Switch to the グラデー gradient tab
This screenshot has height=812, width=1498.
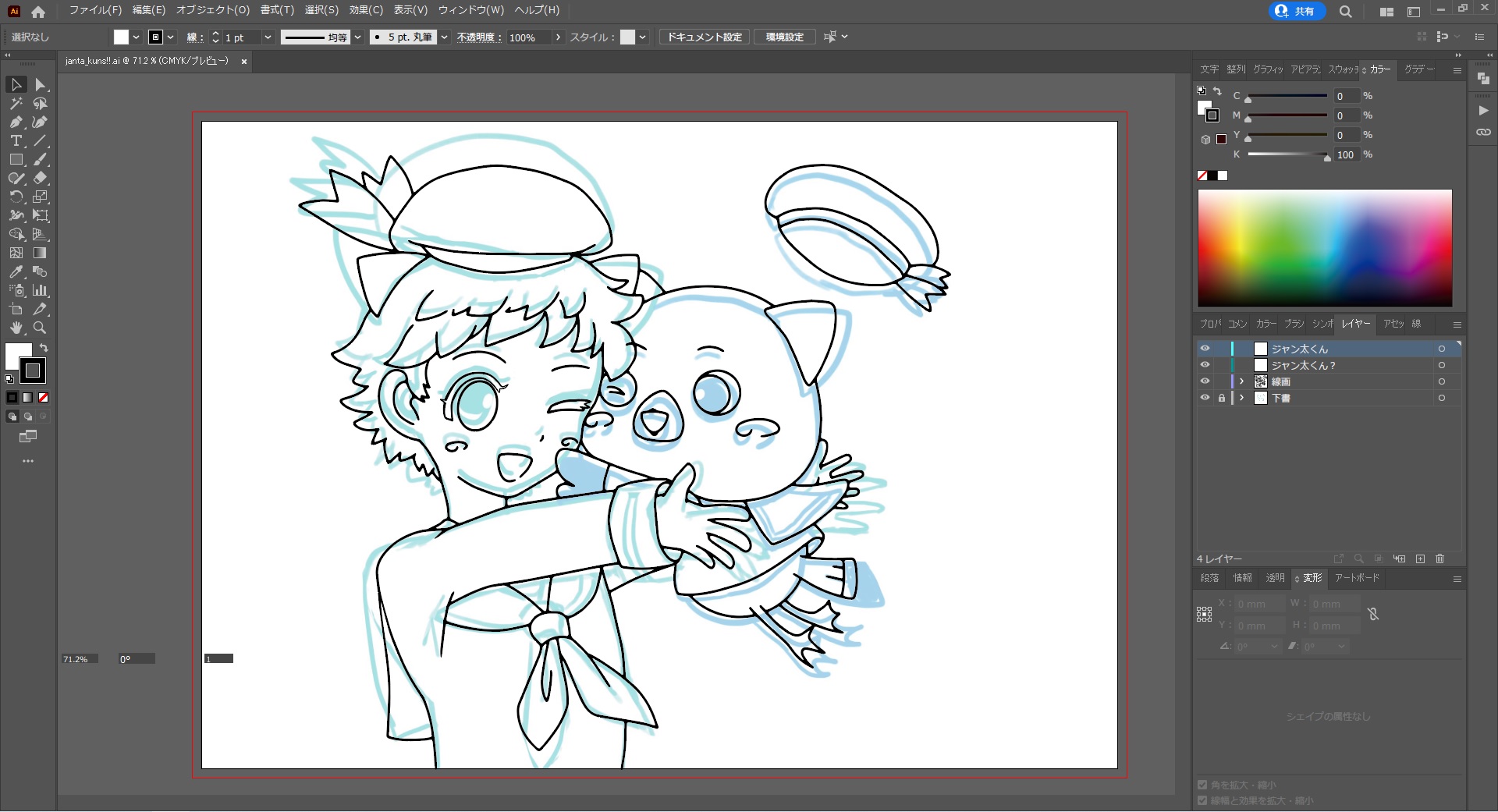[x=1419, y=69]
